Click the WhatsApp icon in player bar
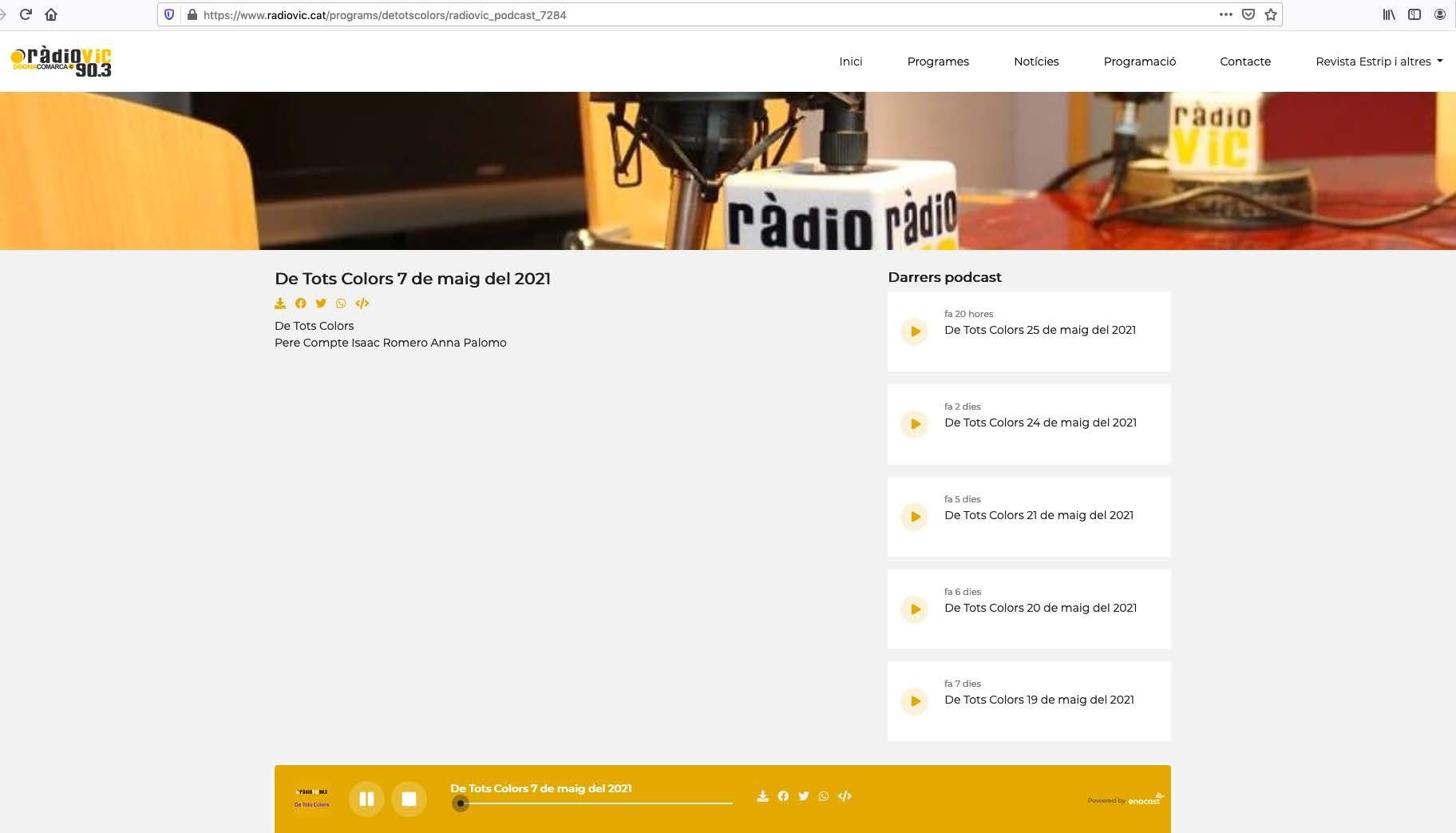This screenshot has height=833, width=1456. click(824, 796)
